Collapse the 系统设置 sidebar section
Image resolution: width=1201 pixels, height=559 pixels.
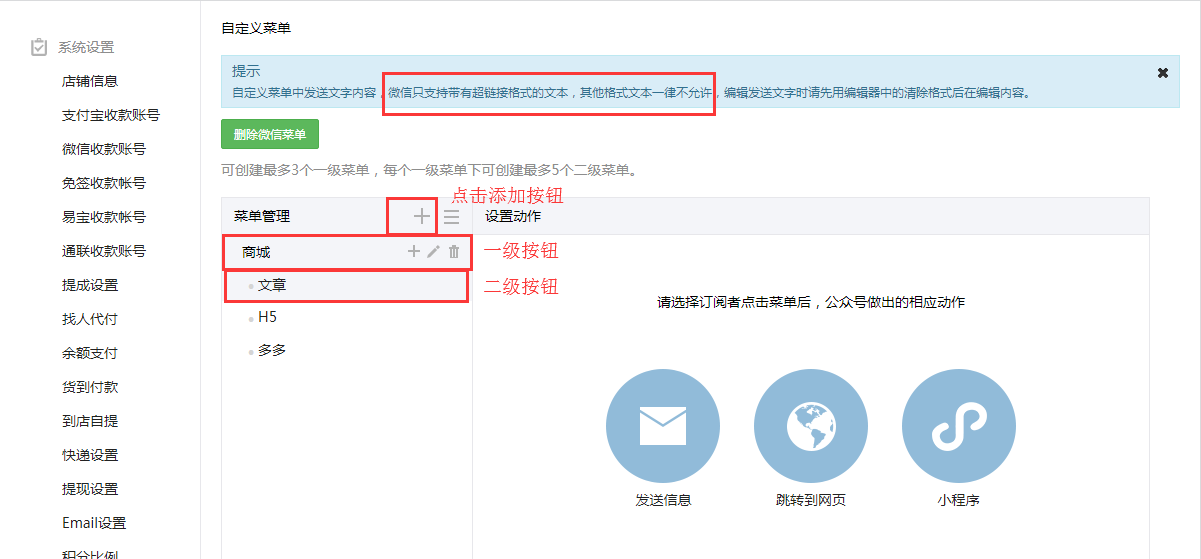pos(85,47)
